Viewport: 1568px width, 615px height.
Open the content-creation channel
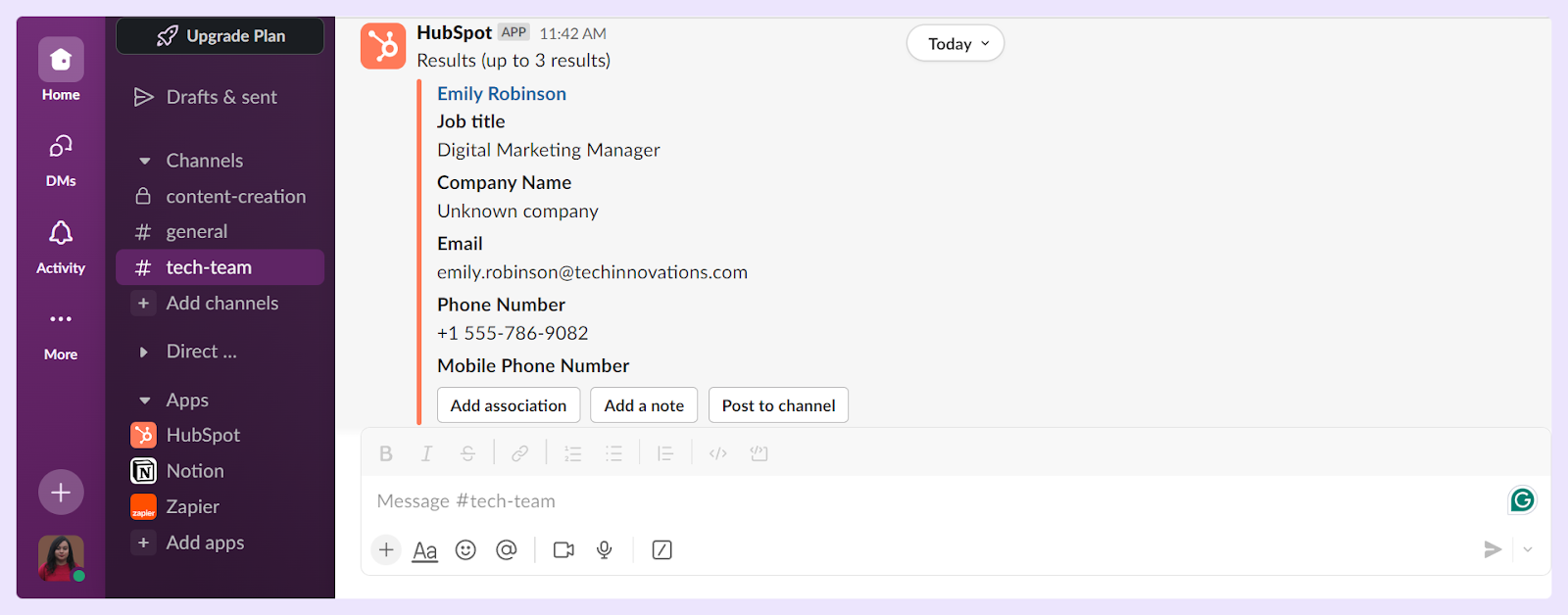(220, 196)
